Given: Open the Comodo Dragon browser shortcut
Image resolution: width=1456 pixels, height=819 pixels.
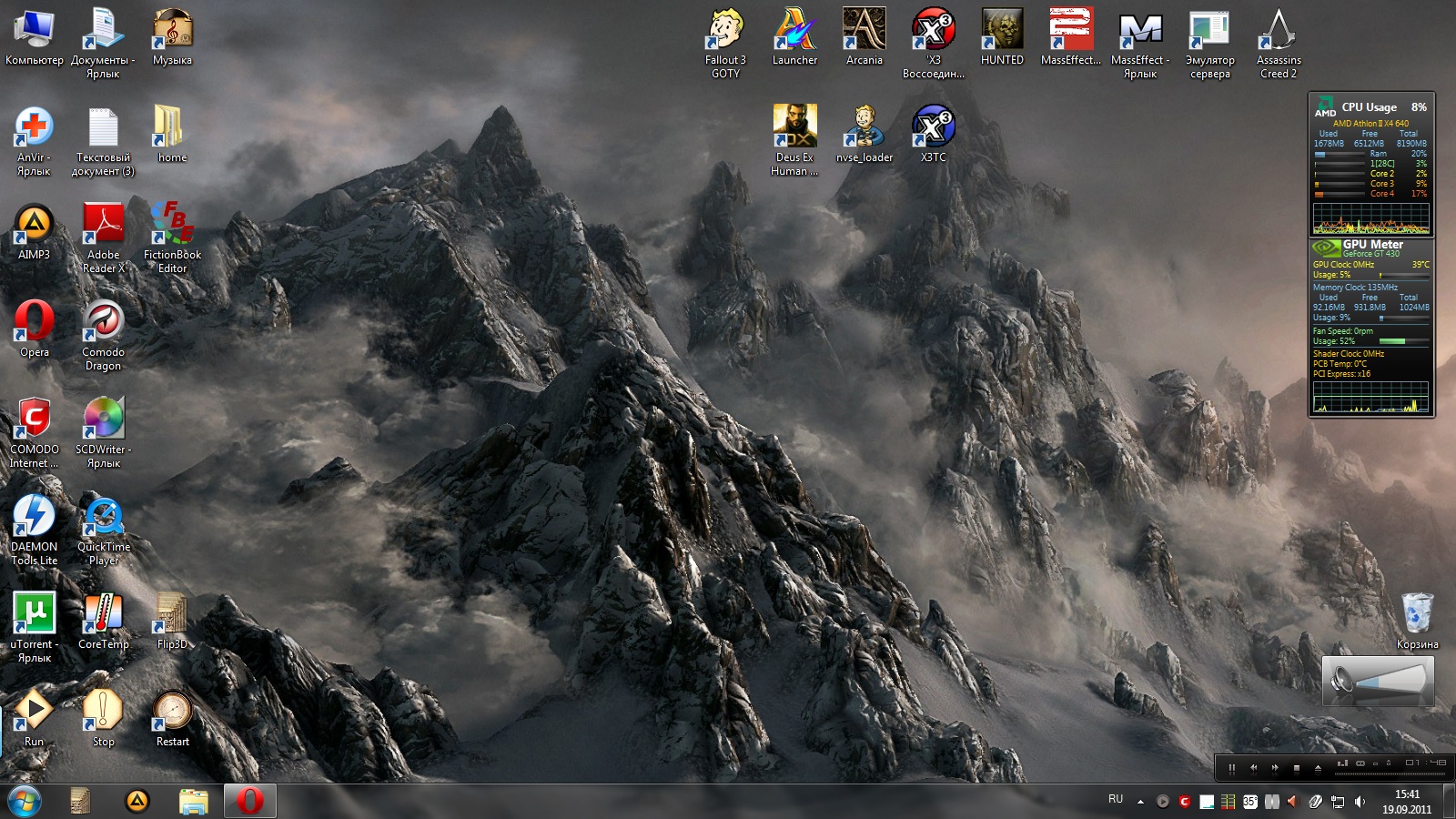Looking at the screenshot, I should coord(103,323).
